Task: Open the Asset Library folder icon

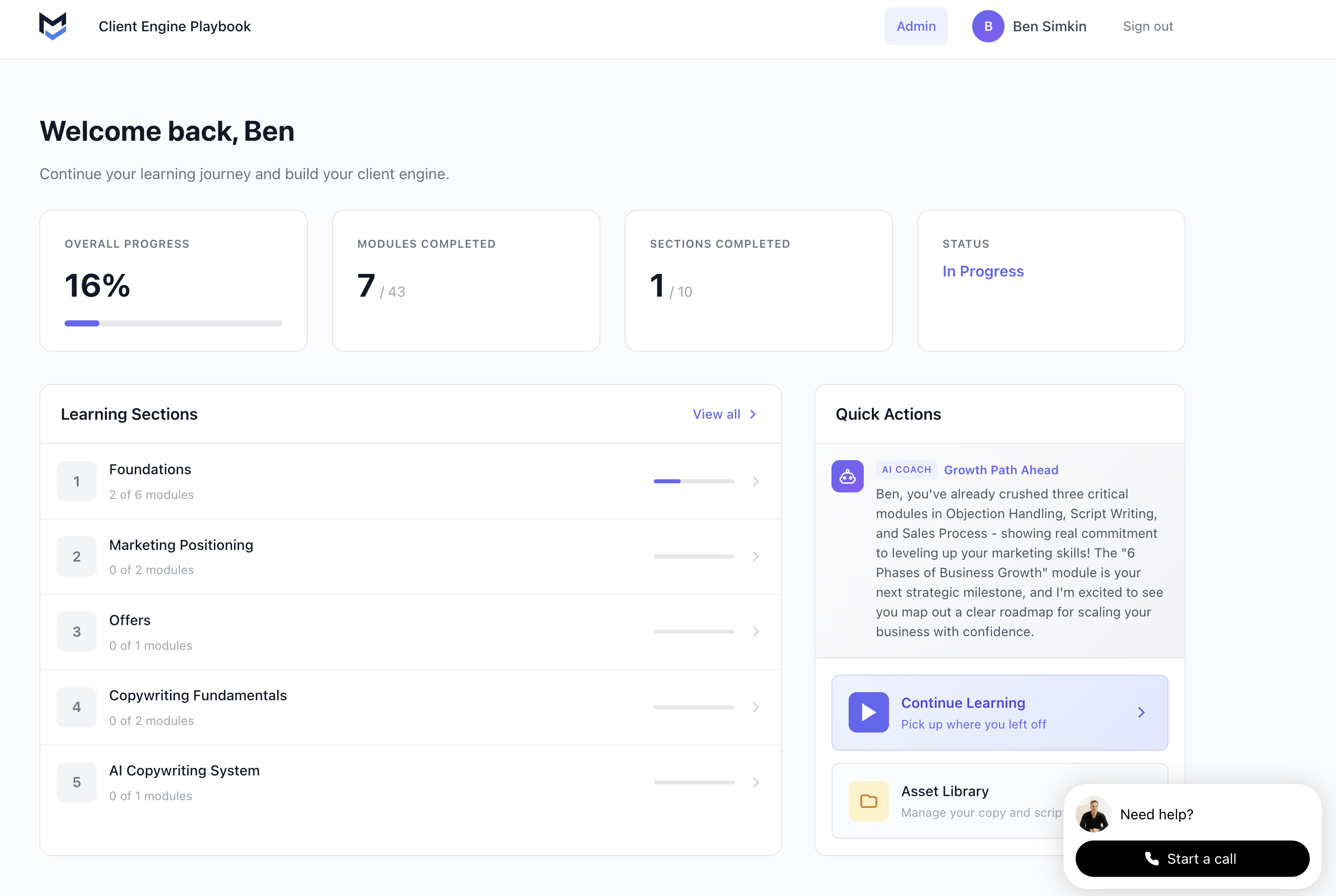Action: coord(868,801)
